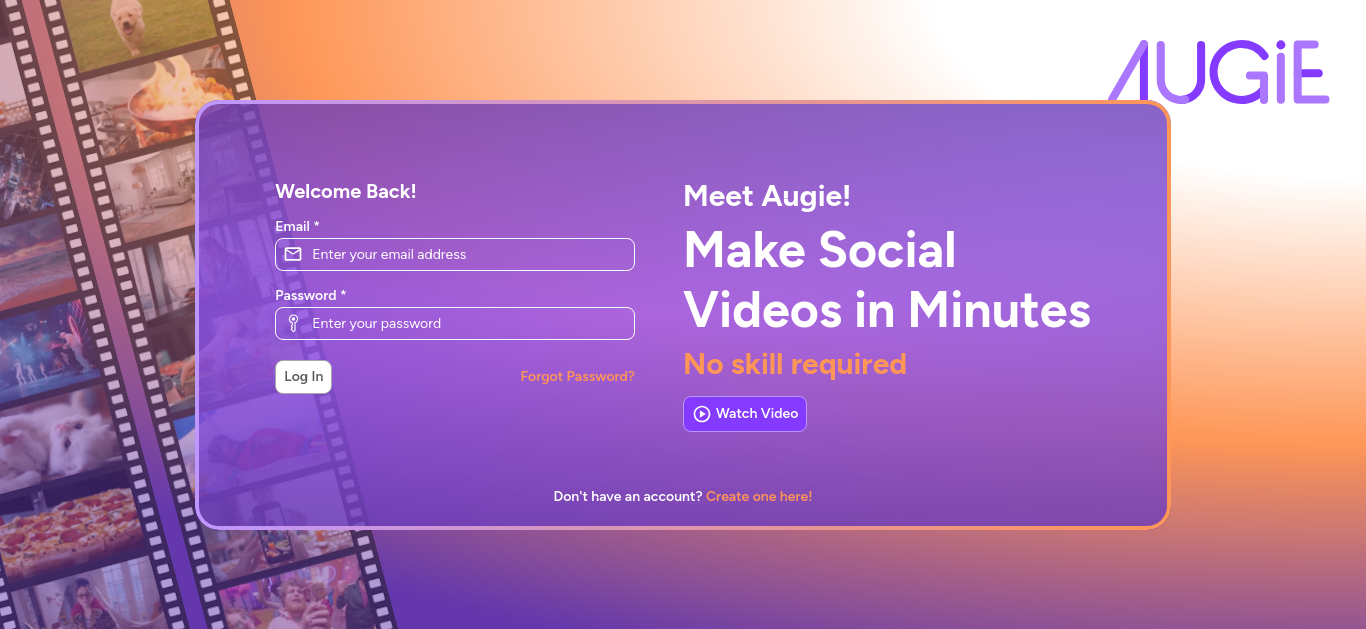Click the 'Password *' field label
This screenshot has width=1366, height=629.
coord(311,295)
